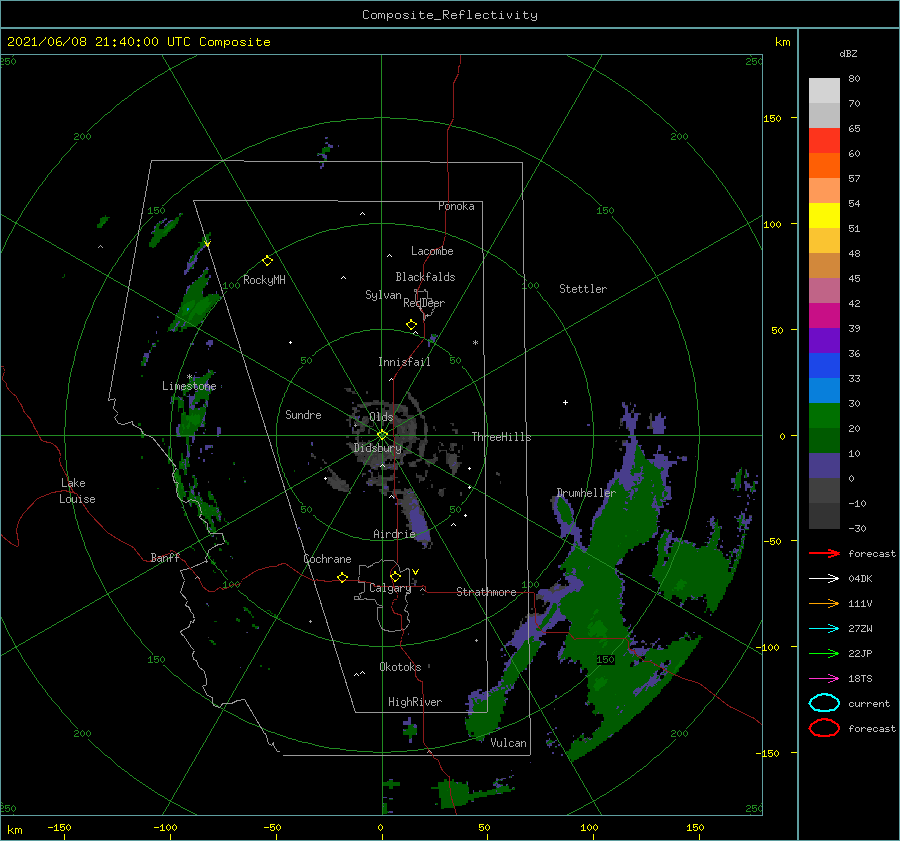This screenshot has width=900, height=841.
Task: Pick the red swatch between 65 and 60 dBZ
Action: pos(824,141)
